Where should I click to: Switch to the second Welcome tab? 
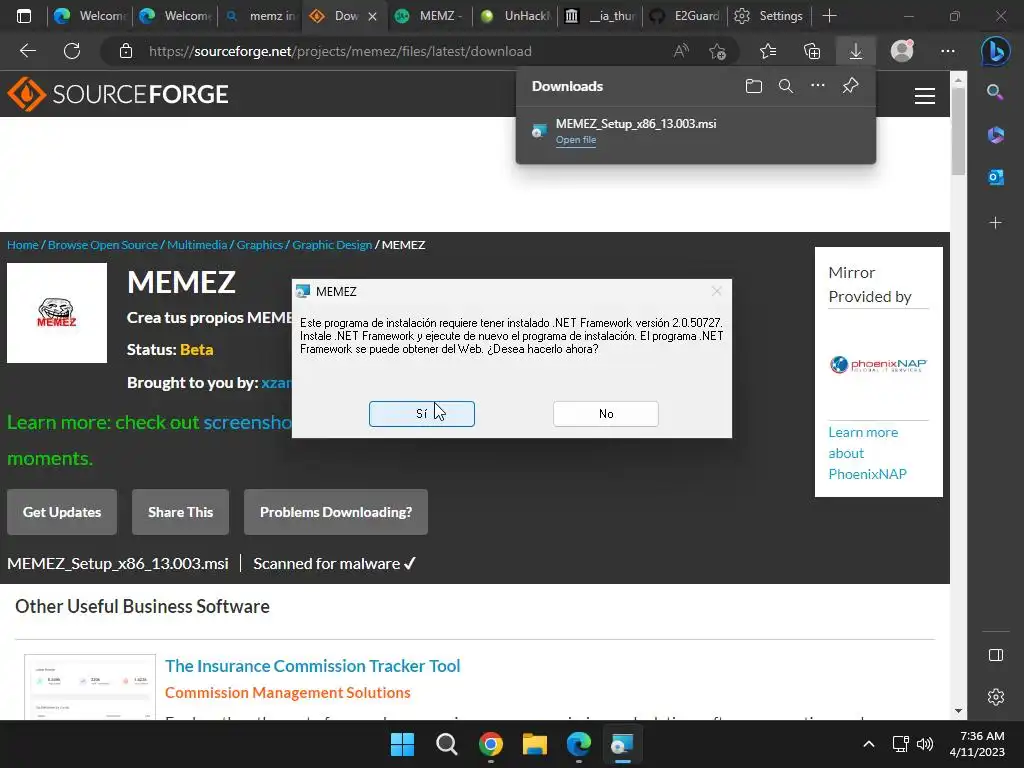[x=174, y=16]
